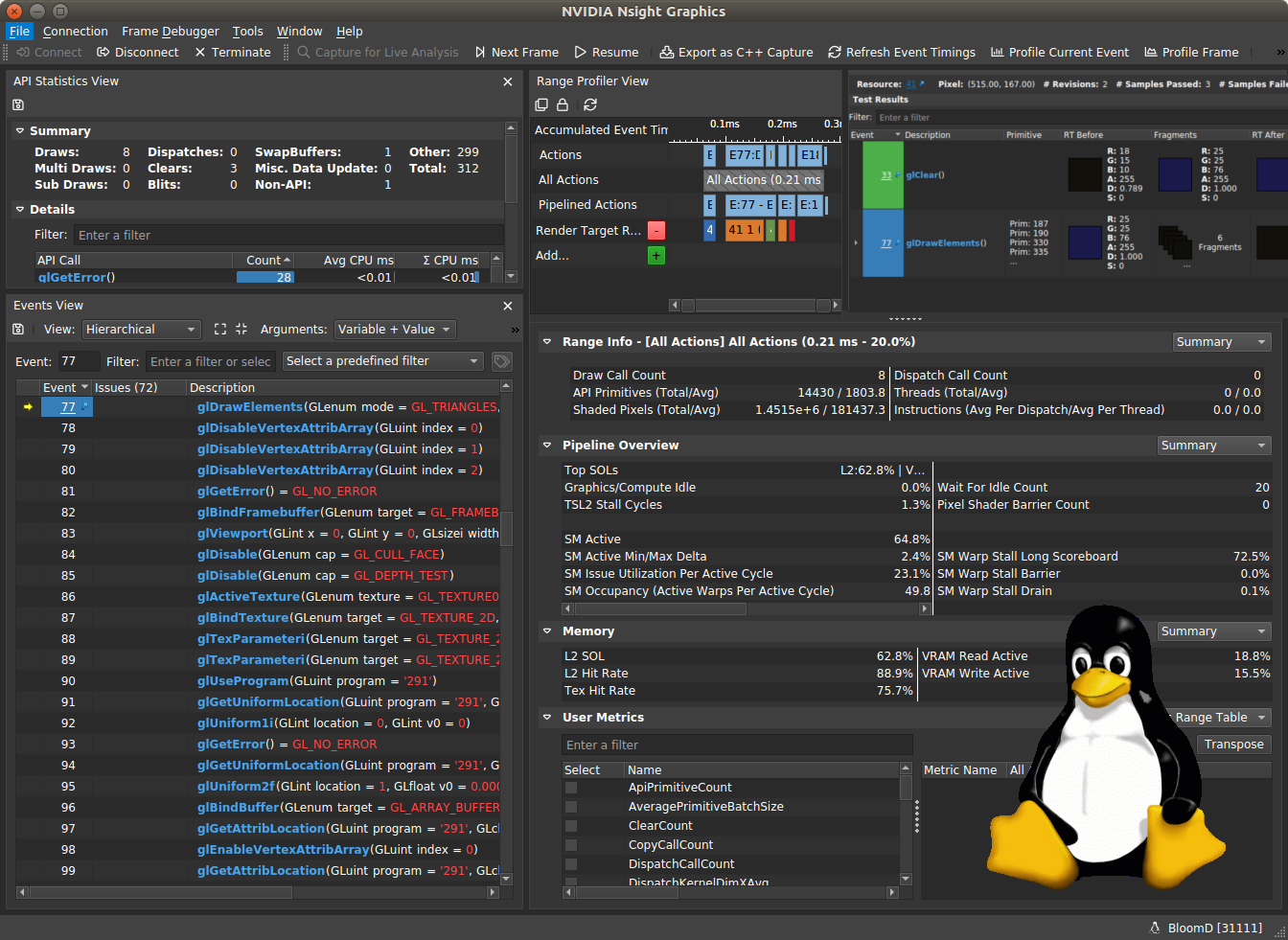The height and width of the screenshot is (940, 1288).
Task: Click Fragments color swatch in glClear row
Action: click(1175, 174)
